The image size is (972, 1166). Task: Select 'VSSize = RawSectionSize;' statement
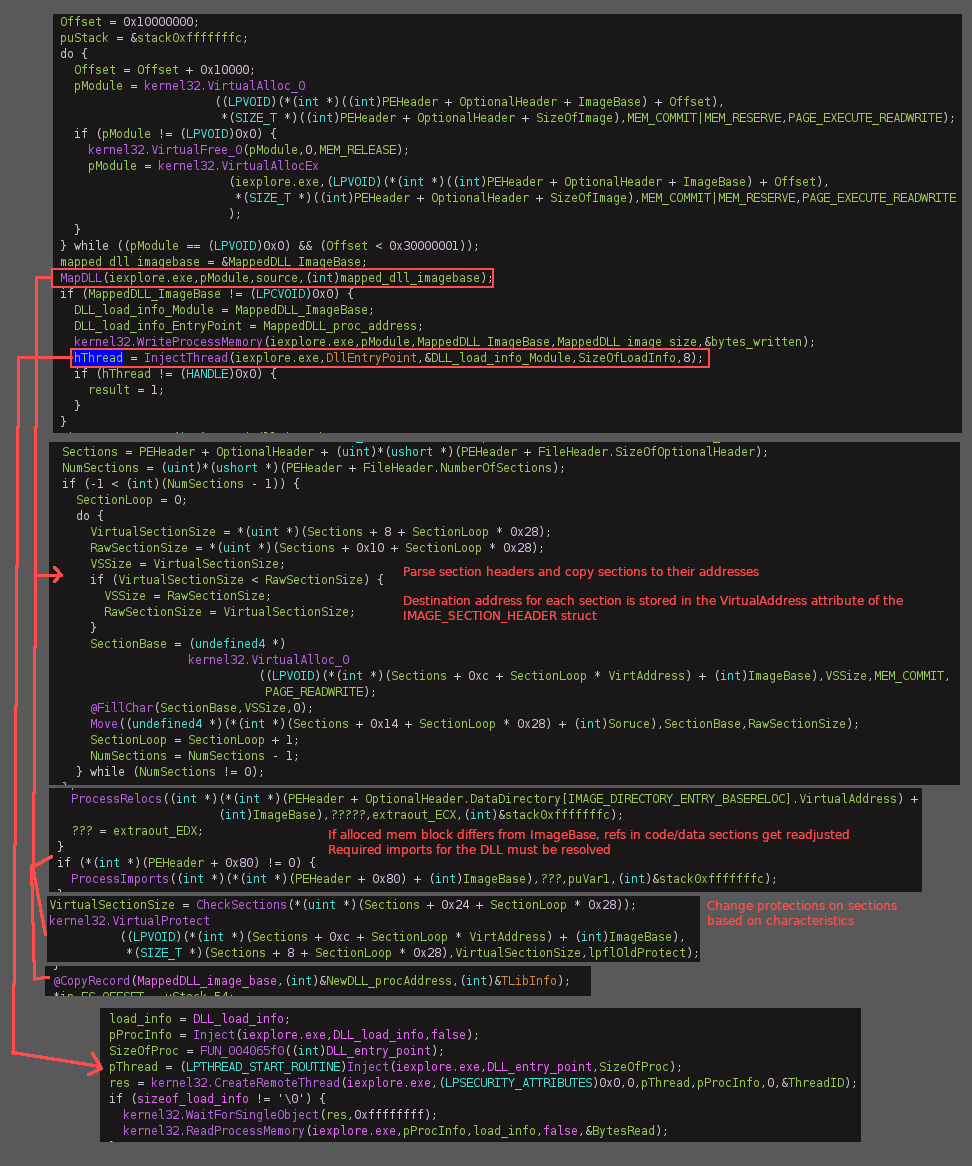[x=187, y=596]
